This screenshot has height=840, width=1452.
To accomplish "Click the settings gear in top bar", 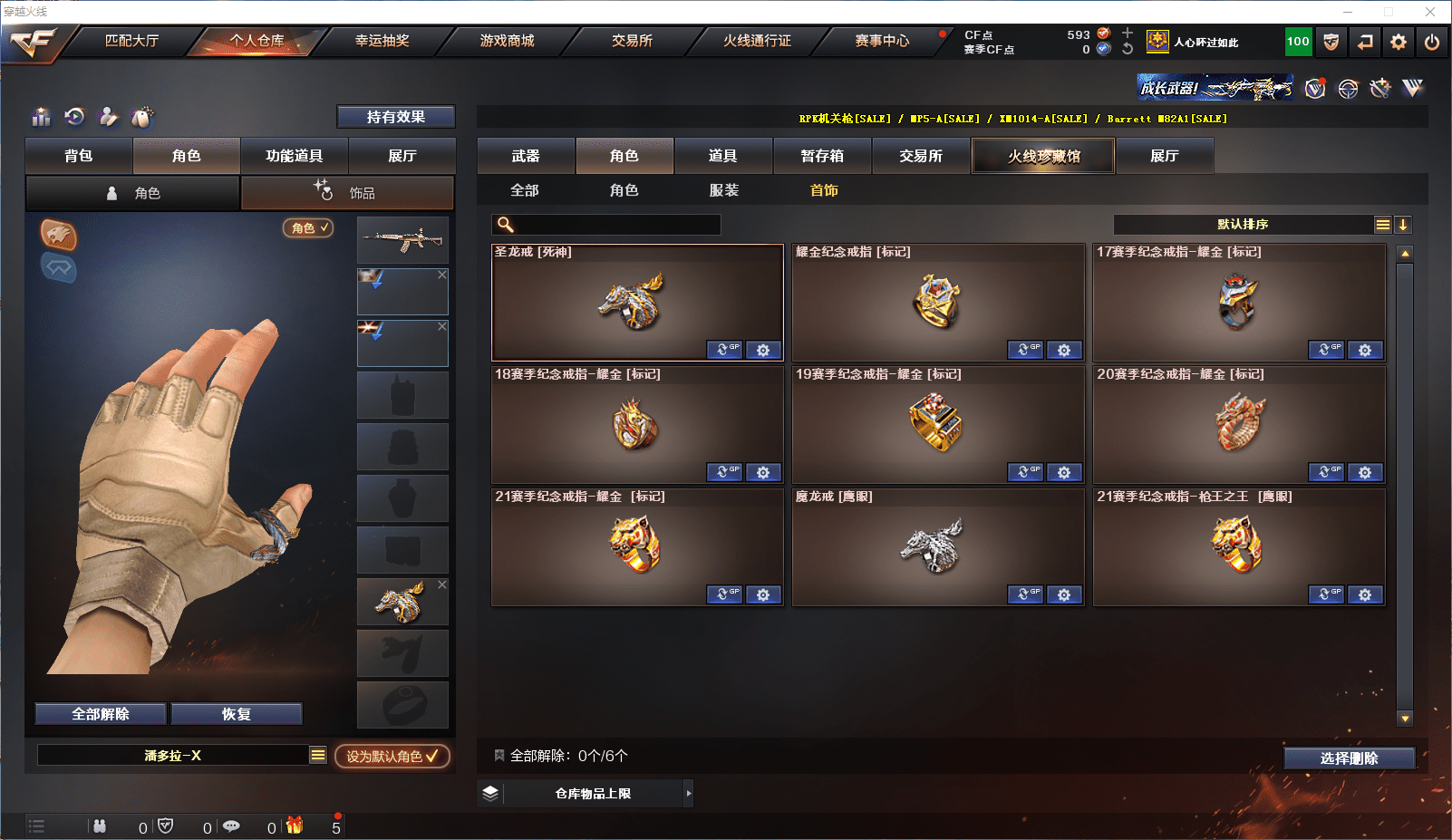I will (1399, 42).
